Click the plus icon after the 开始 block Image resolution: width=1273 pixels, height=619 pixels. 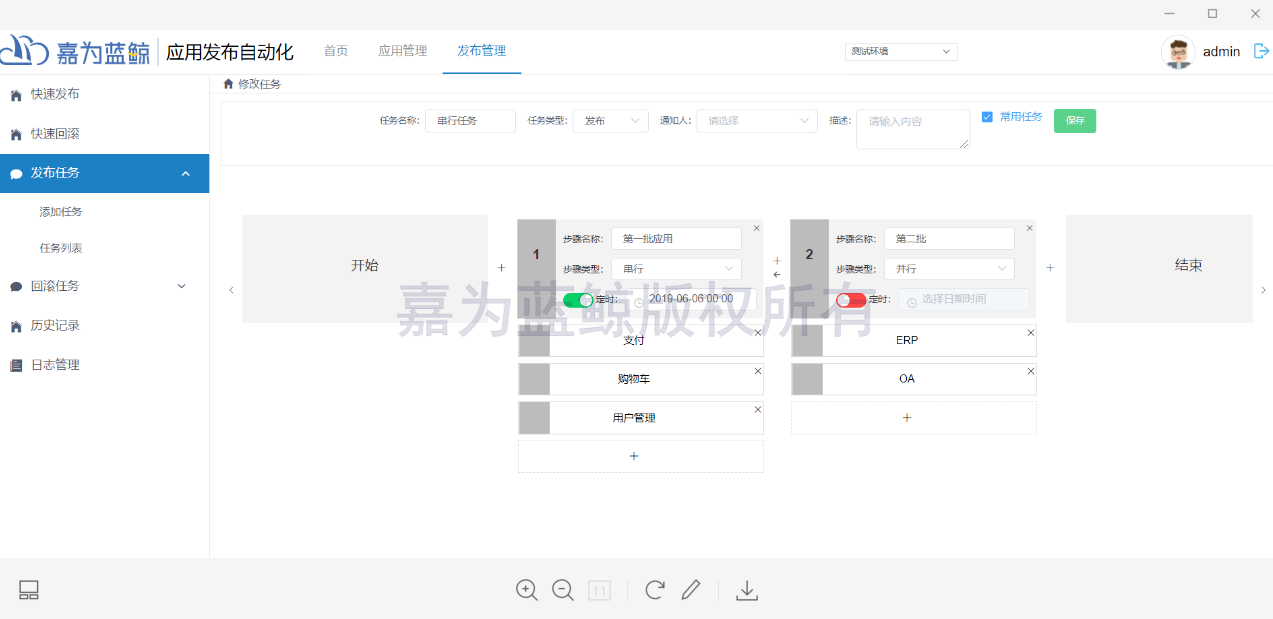[502, 268]
